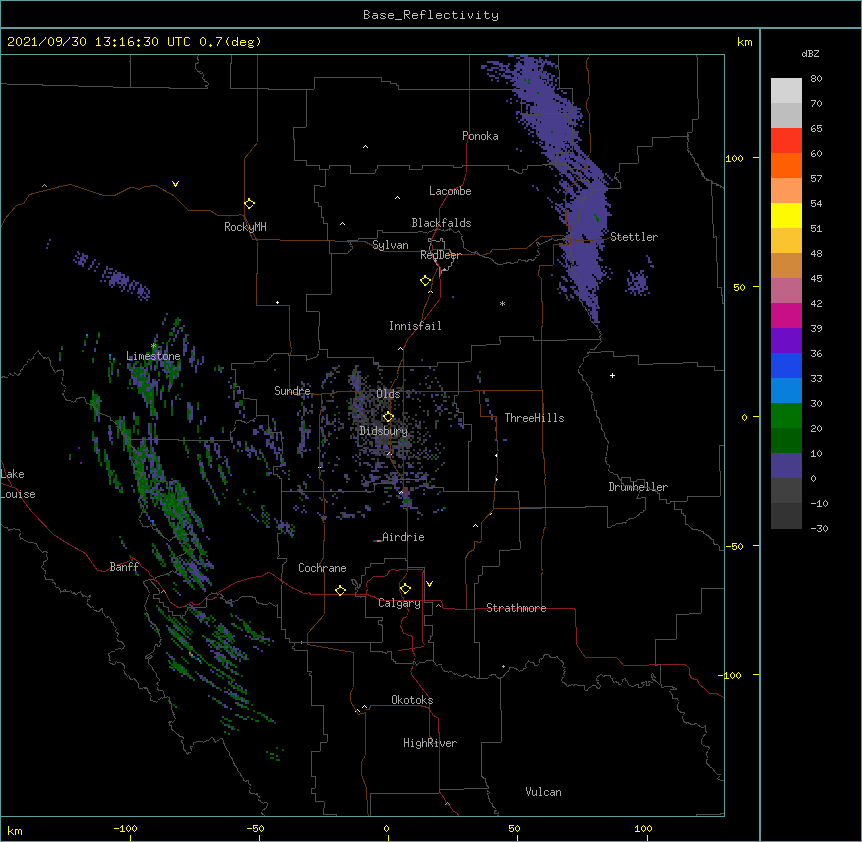This screenshot has width=862, height=842.
Task: Select the 36 dBZ blue color swatch
Action: click(786, 365)
